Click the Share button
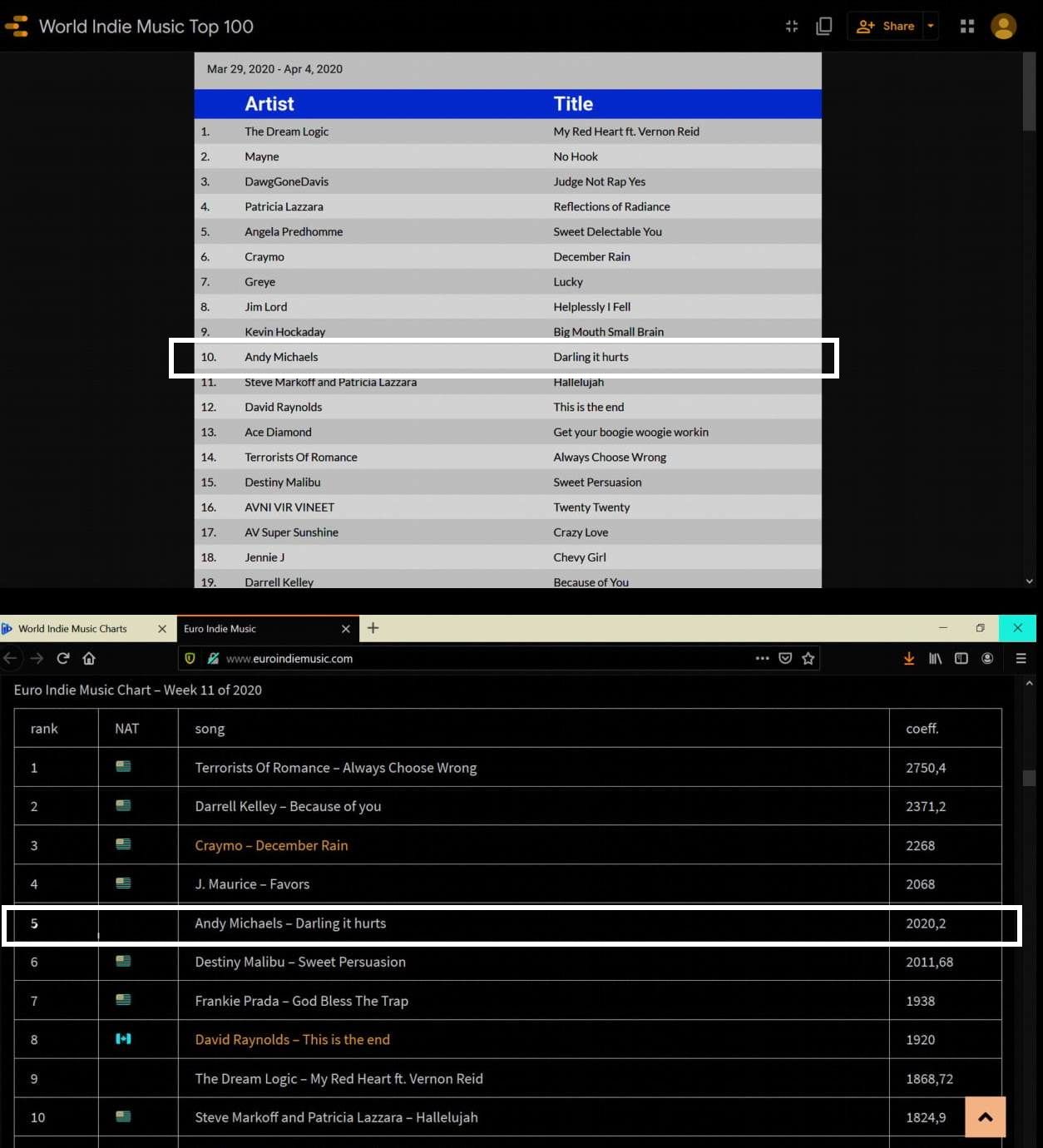The height and width of the screenshot is (1148, 1043). (887, 27)
